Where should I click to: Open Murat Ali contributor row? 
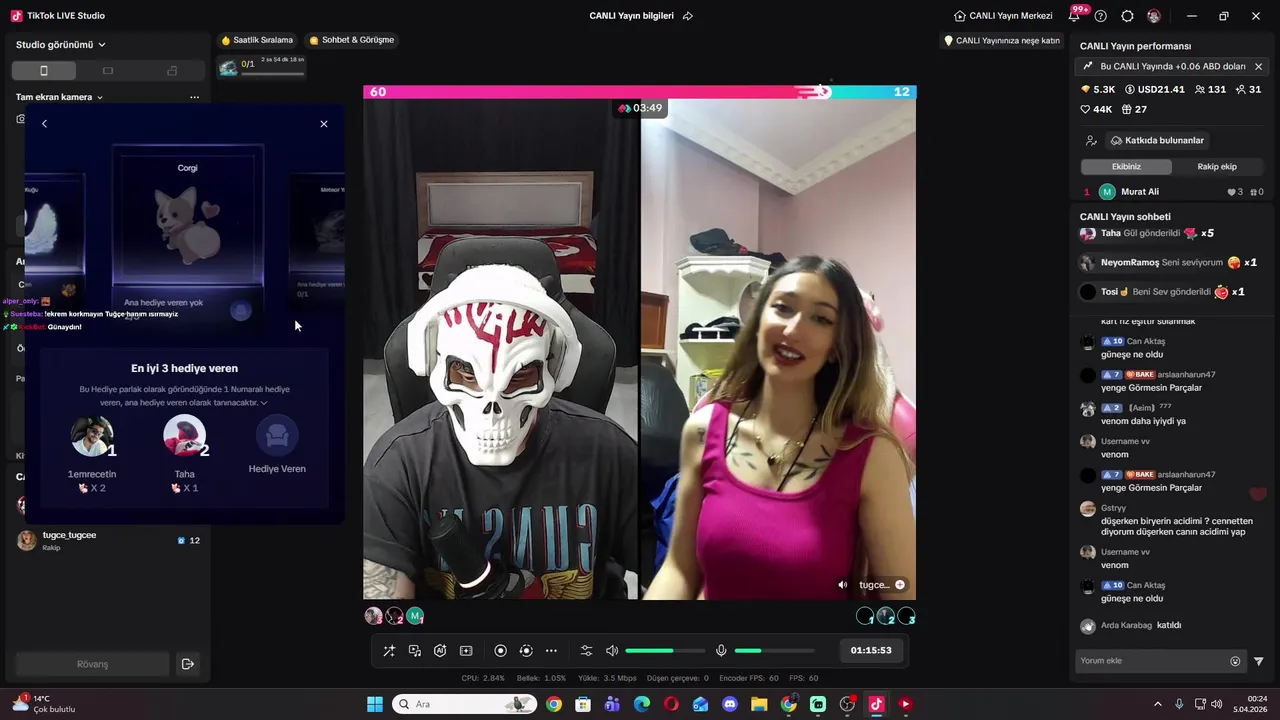pos(1174,192)
